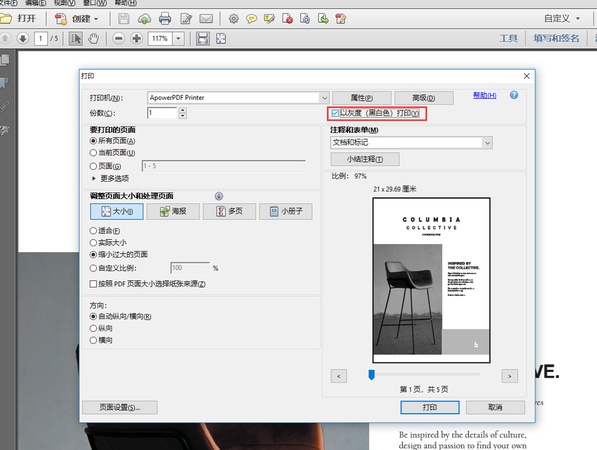Choose the text selection cursor tool
This screenshot has height=450, width=597.
pos(75,38)
